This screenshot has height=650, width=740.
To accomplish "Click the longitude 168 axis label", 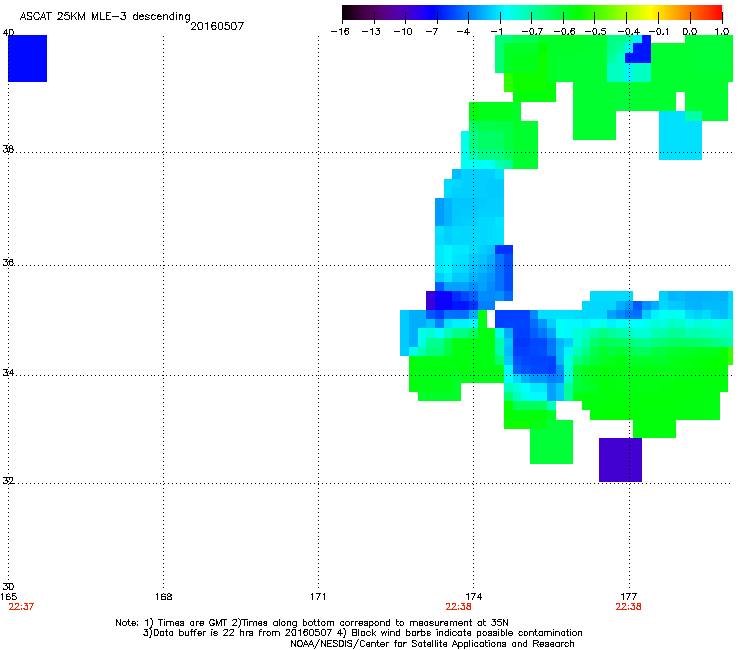I will 163,597.
